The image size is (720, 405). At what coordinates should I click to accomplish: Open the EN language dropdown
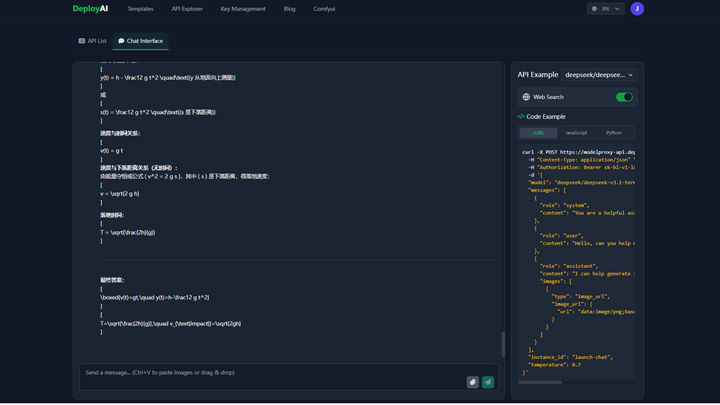point(606,9)
